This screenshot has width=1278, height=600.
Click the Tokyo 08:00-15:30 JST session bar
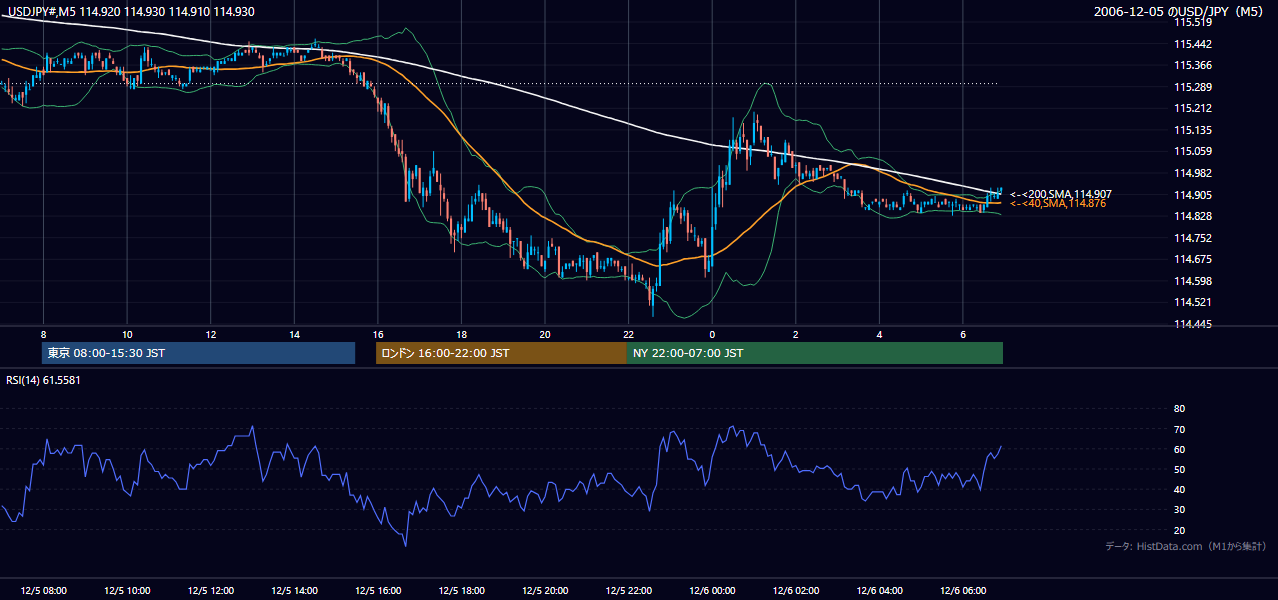[199, 353]
